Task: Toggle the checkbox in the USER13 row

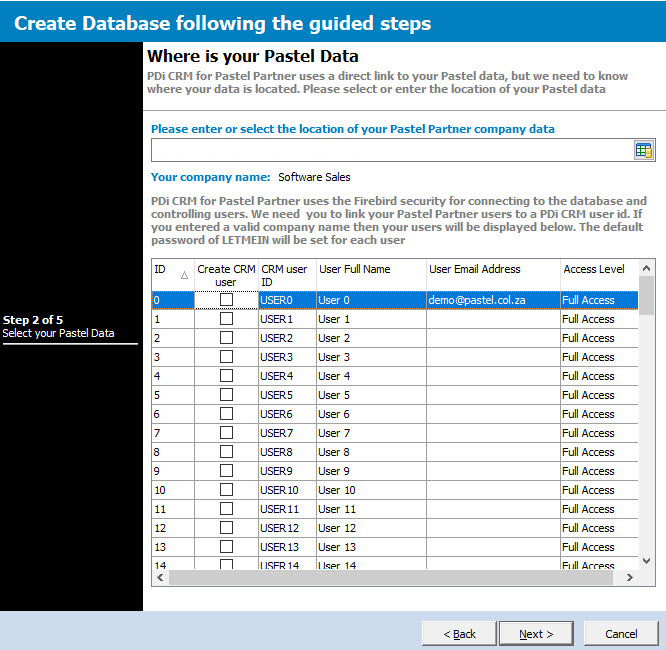Action: [226, 546]
